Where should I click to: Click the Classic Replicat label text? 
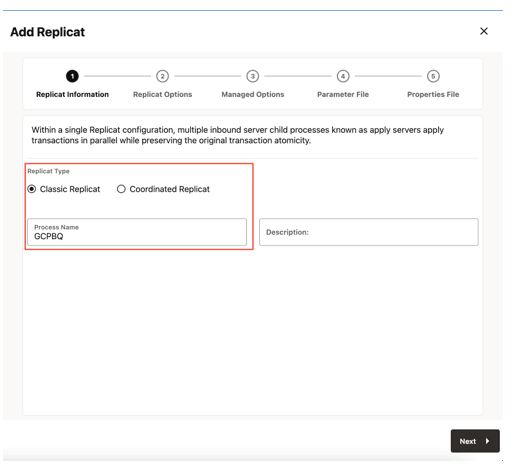(x=70, y=189)
